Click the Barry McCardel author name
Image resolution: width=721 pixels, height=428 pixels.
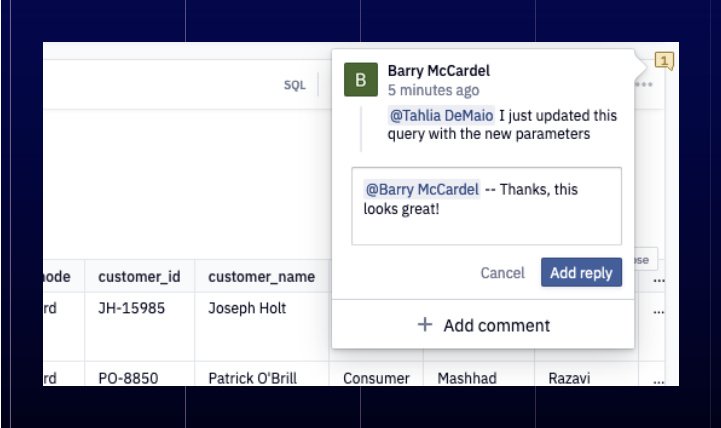(438, 70)
